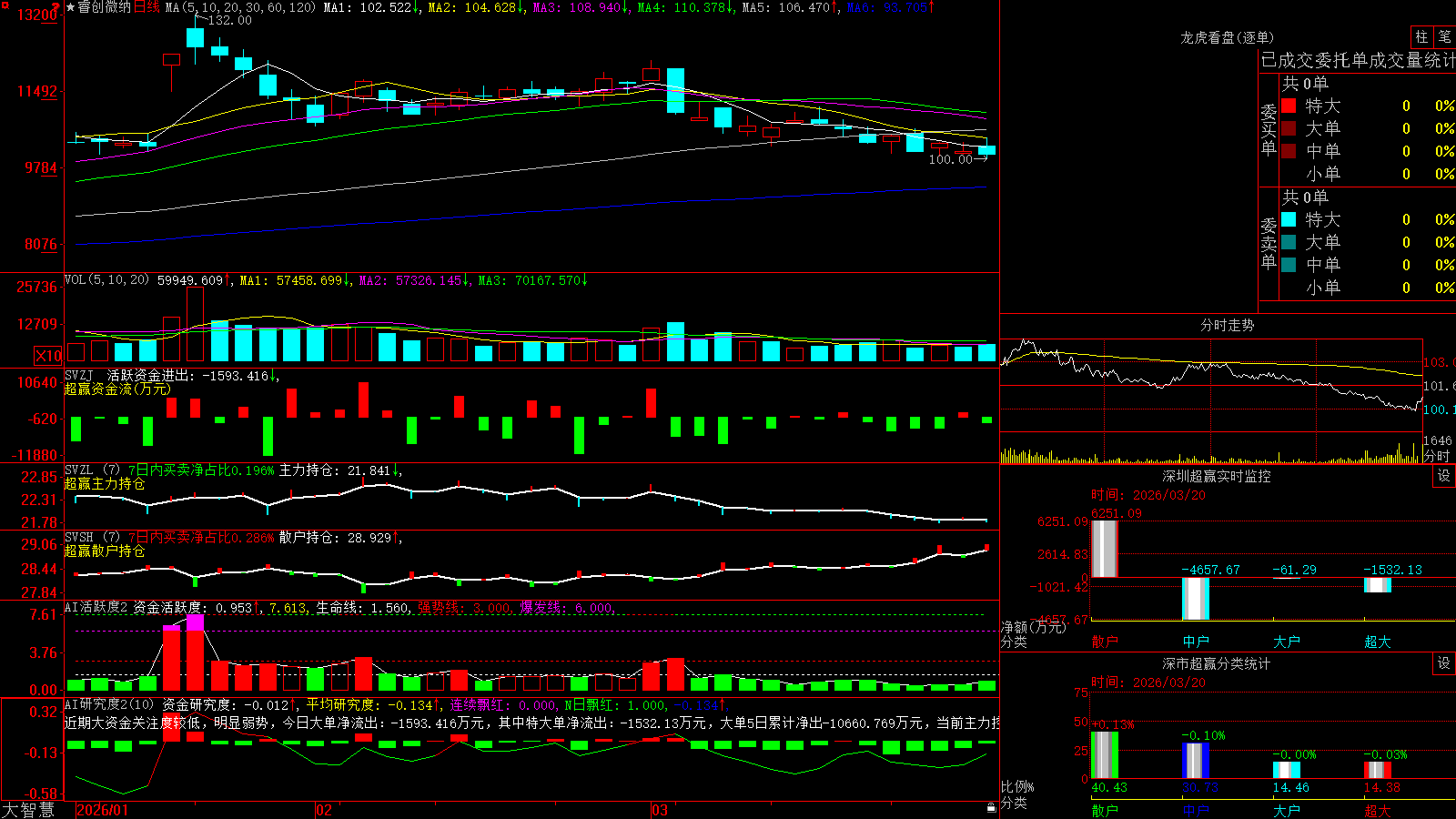Click the 平均研究度: -0.134 value
Viewport: 1456px width, 819px height.
[x=373, y=704]
